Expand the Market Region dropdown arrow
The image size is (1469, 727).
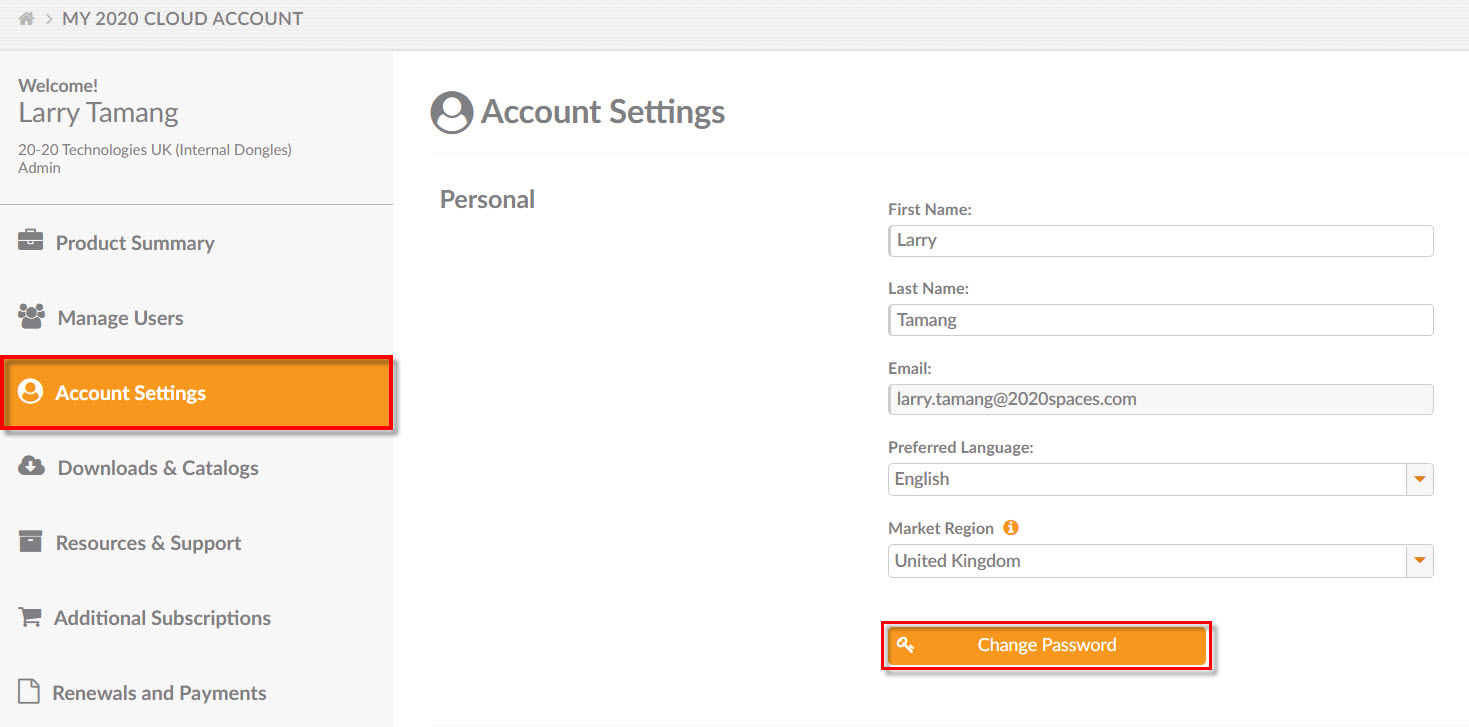pyautogui.click(x=1419, y=561)
